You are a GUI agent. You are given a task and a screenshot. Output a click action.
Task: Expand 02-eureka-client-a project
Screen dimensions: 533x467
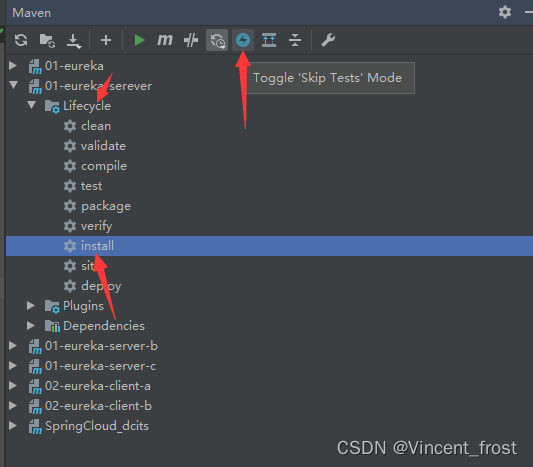(13, 385)
